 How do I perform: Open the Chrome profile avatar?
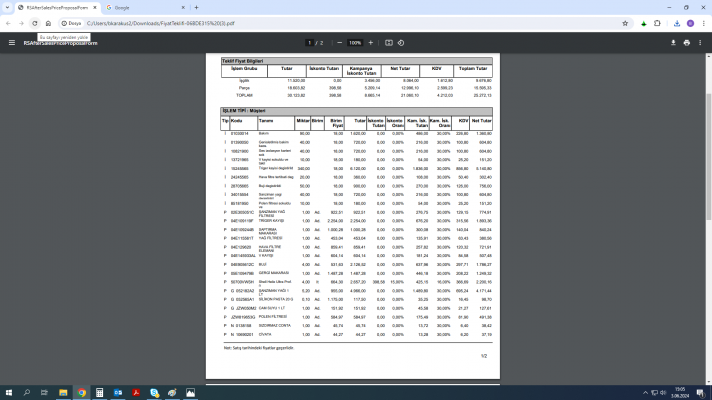point(690,23)
